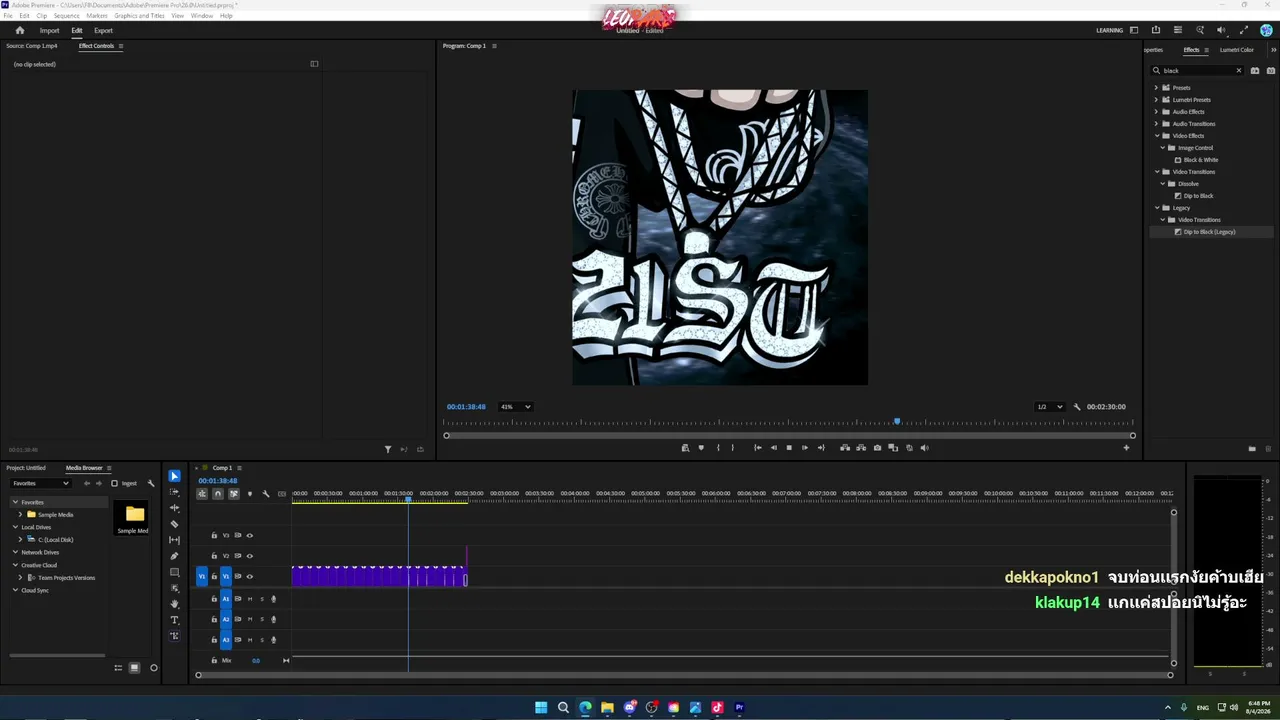Screen dimensions: 1280x720
Task: Toggle V1 track output eye
Action: click(x=250, y=576)
